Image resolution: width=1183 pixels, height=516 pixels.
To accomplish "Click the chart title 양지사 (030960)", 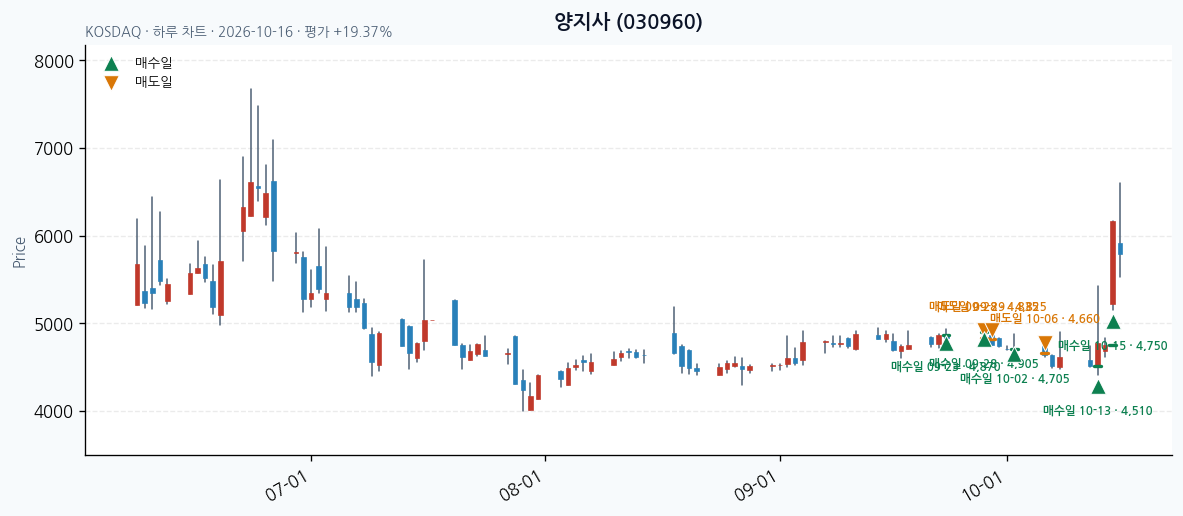I will [628, 22].
